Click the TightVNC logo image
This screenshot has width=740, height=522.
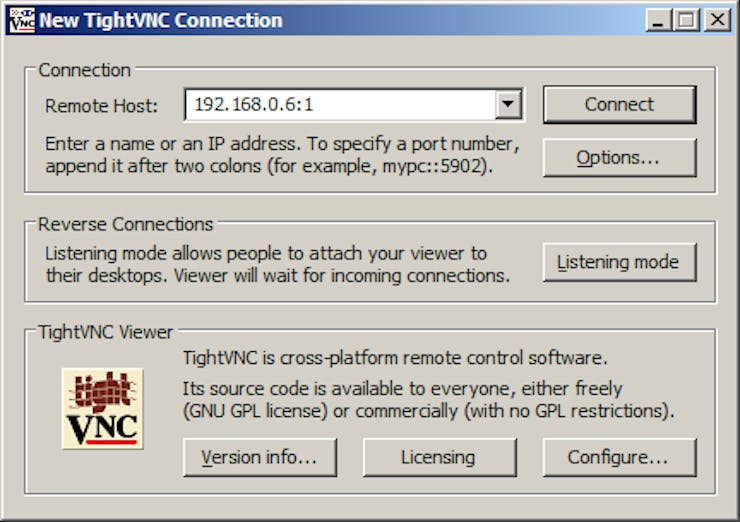click(x=102, y=409)
